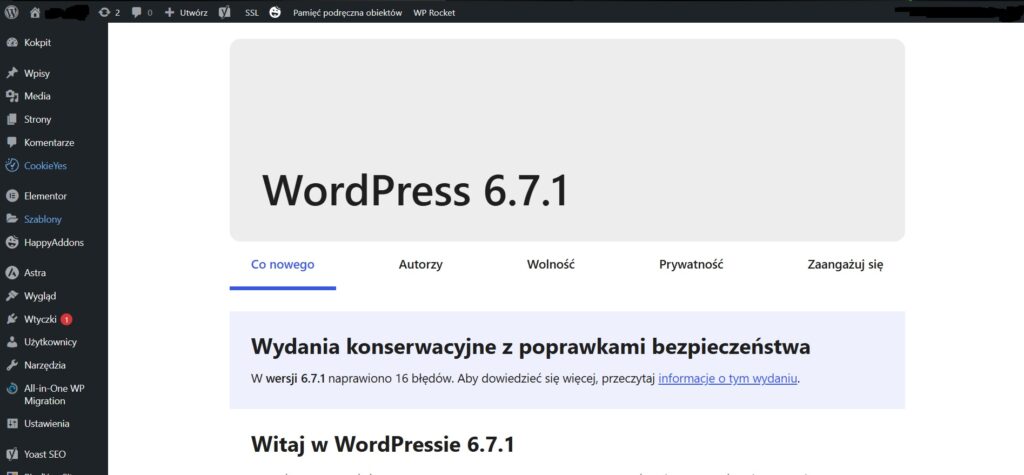Click the SSL item in admin bar
Viewport: 1024px width, 475px height.
click(251, 12)
